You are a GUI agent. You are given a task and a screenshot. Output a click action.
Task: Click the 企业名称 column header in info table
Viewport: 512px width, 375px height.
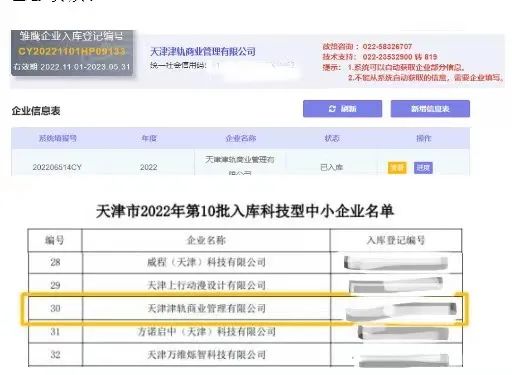(x=241, y=138)
